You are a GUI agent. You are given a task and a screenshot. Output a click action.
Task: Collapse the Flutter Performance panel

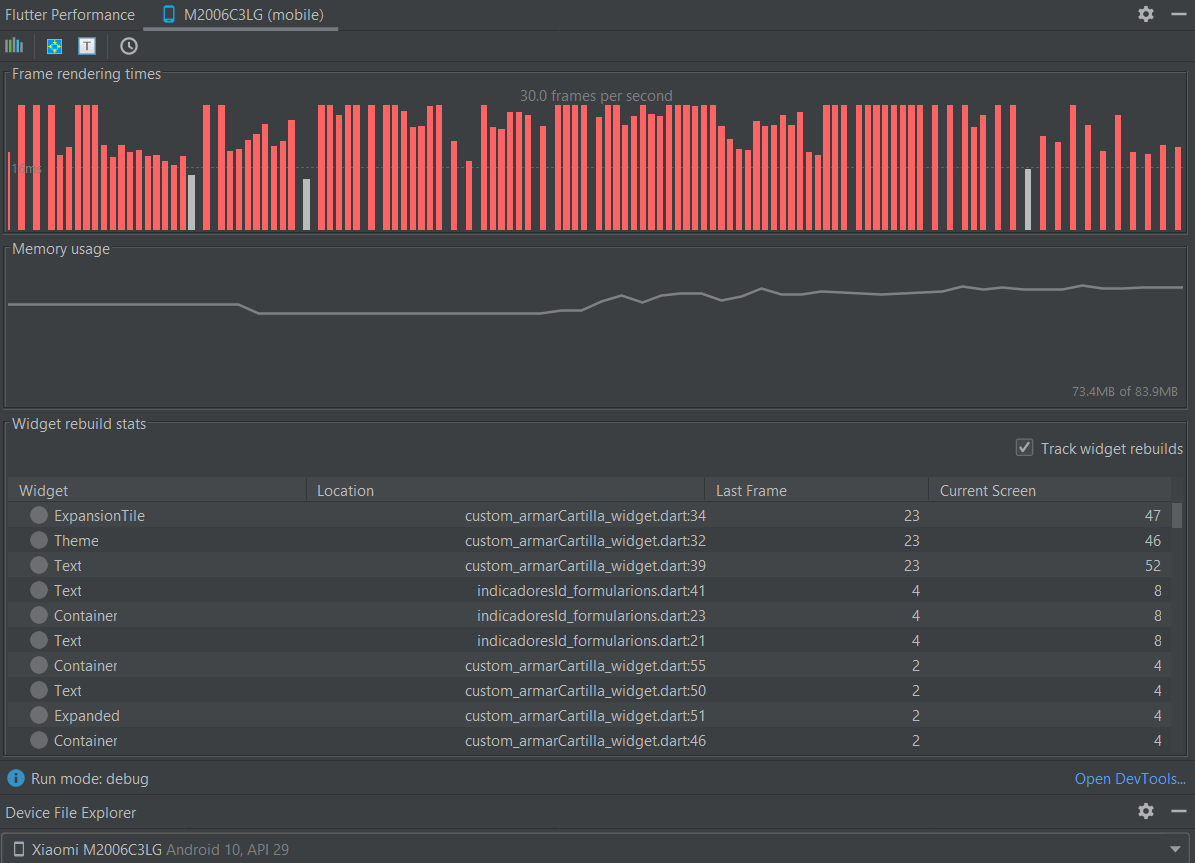(1177, 14)
